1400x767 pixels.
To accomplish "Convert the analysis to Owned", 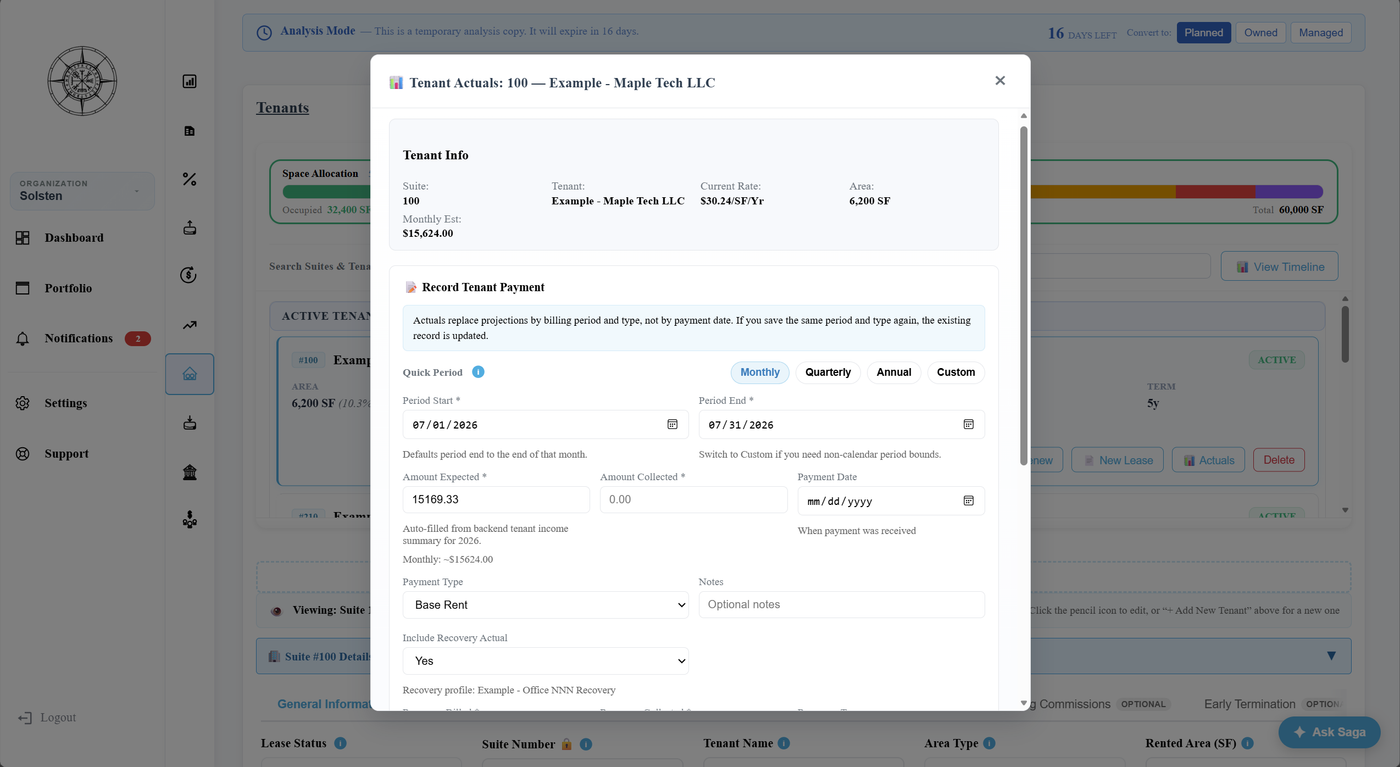I will (1261, 33).
